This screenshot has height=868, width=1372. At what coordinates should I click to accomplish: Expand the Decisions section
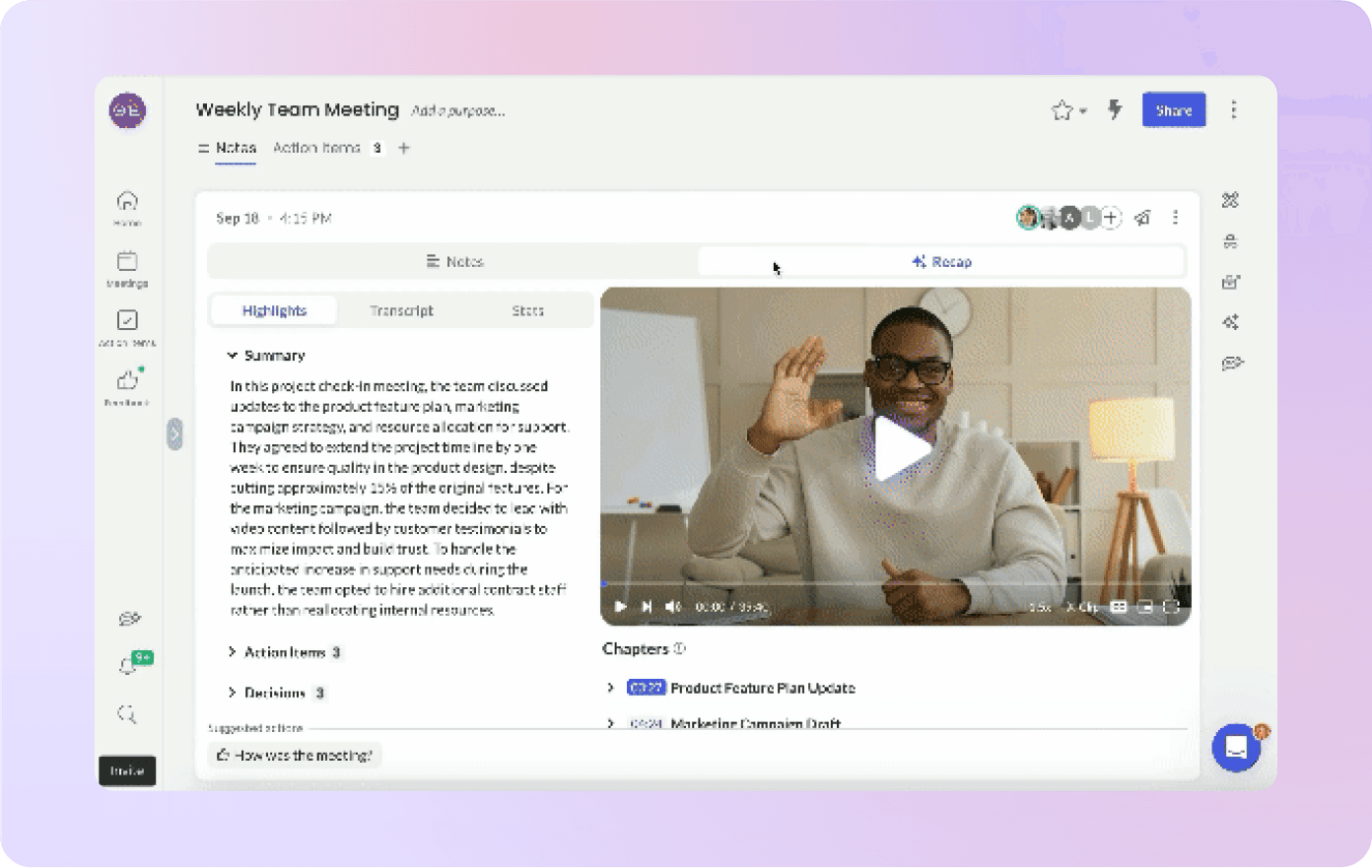233,693
